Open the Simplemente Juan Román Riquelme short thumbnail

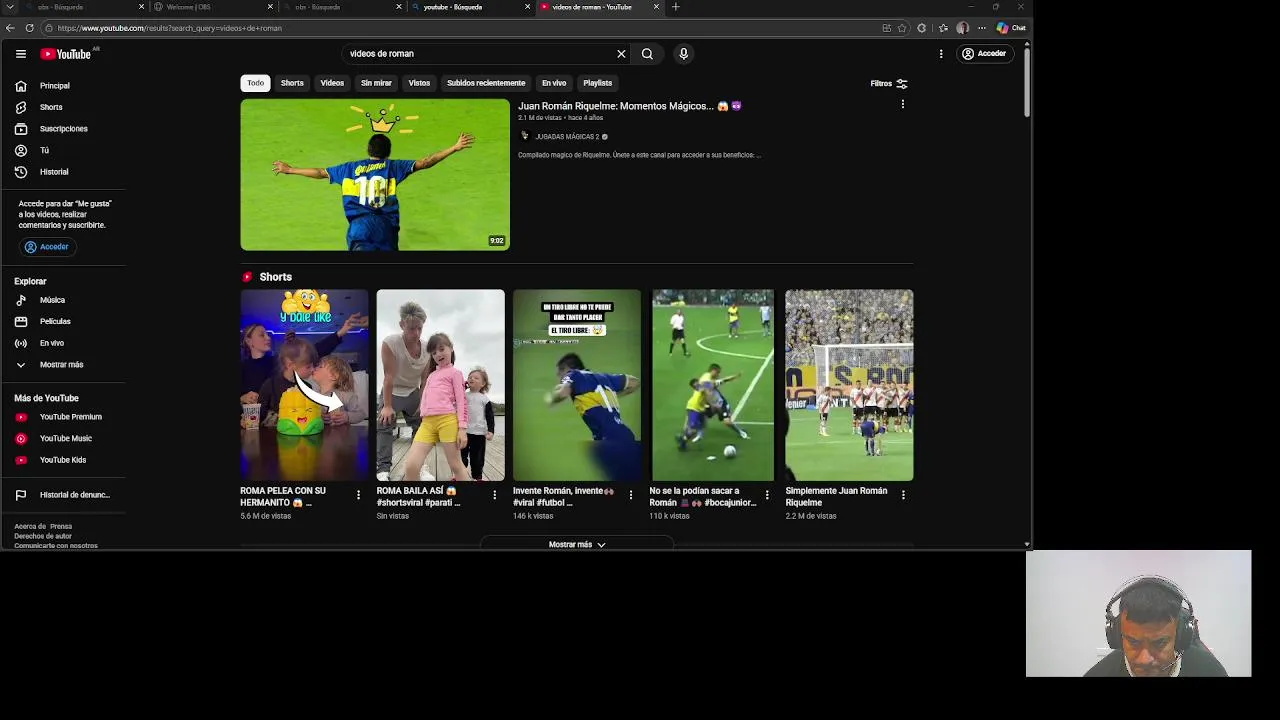(849, 385)
